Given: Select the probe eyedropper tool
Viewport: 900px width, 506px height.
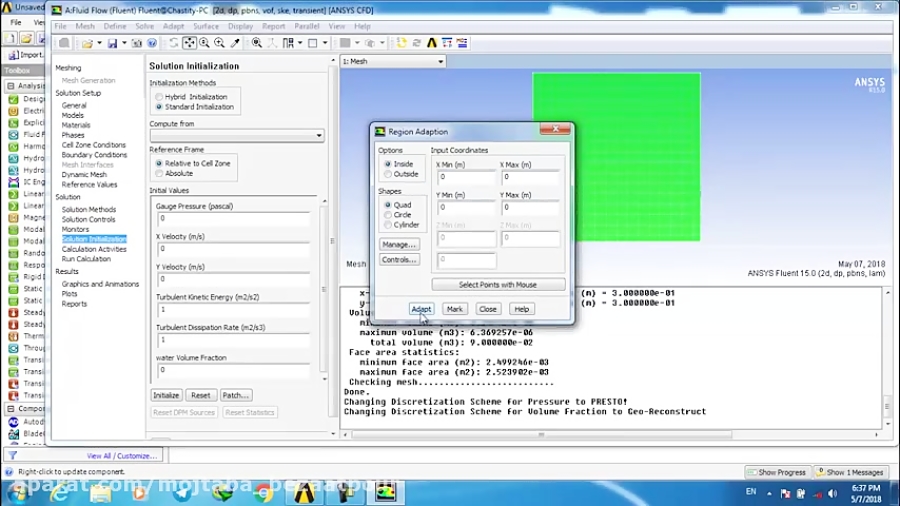Looking at the screenshot, I should (x=235, y=43).
